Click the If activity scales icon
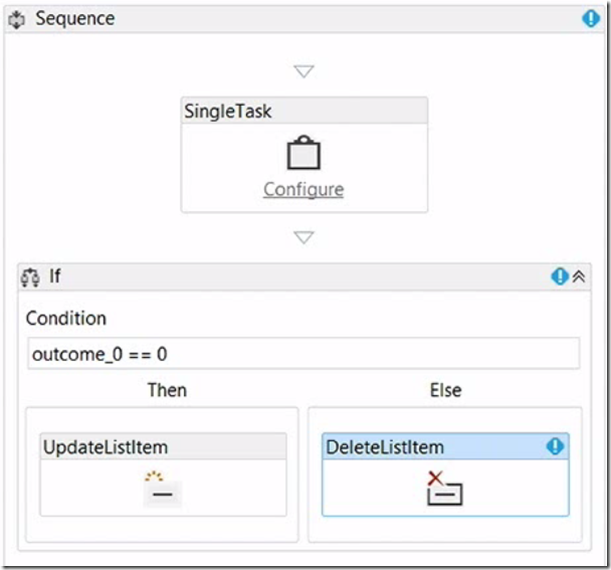This screenshot has height=570, width=611. [x=30, y=277]
